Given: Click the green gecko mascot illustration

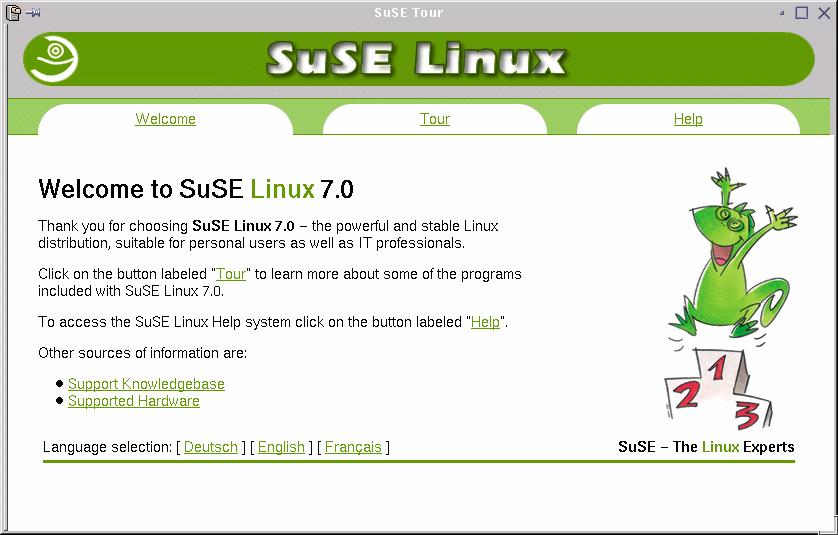Looking at the screenshot, I should coord(731,255).
